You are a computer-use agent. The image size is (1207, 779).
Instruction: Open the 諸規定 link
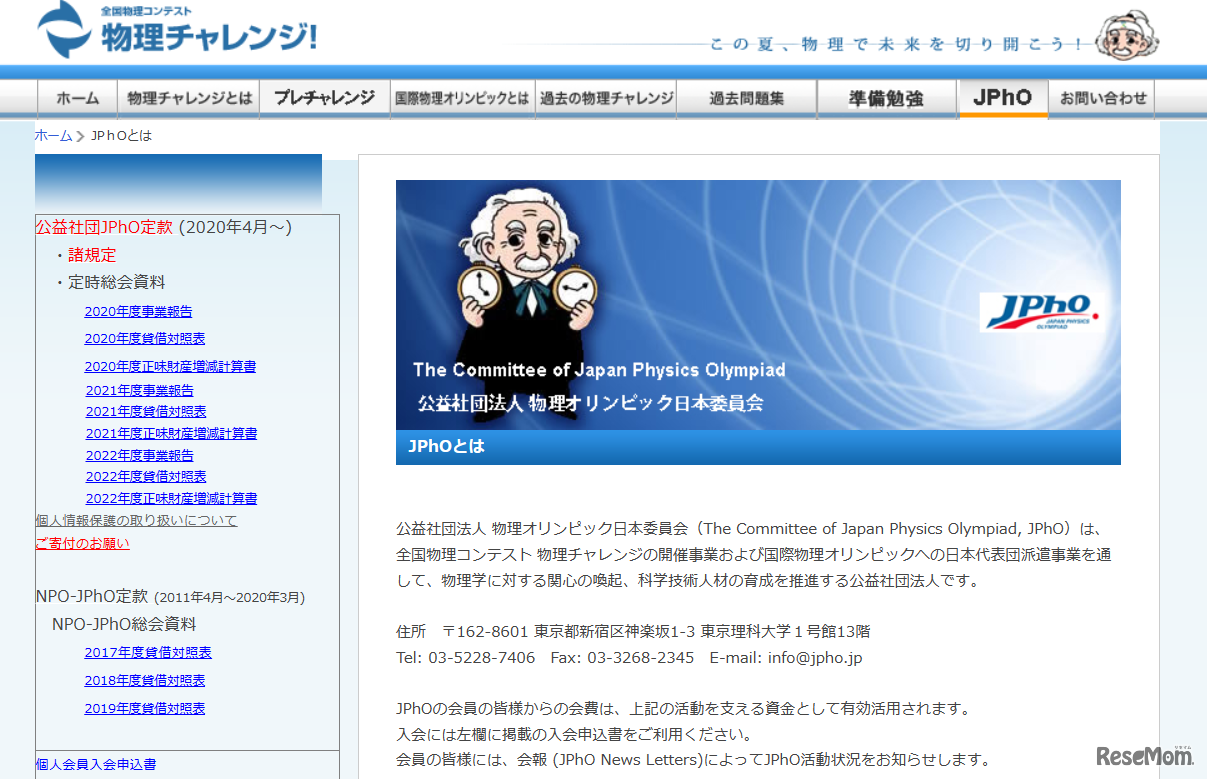pyautogui.click(x=92, y=255)
